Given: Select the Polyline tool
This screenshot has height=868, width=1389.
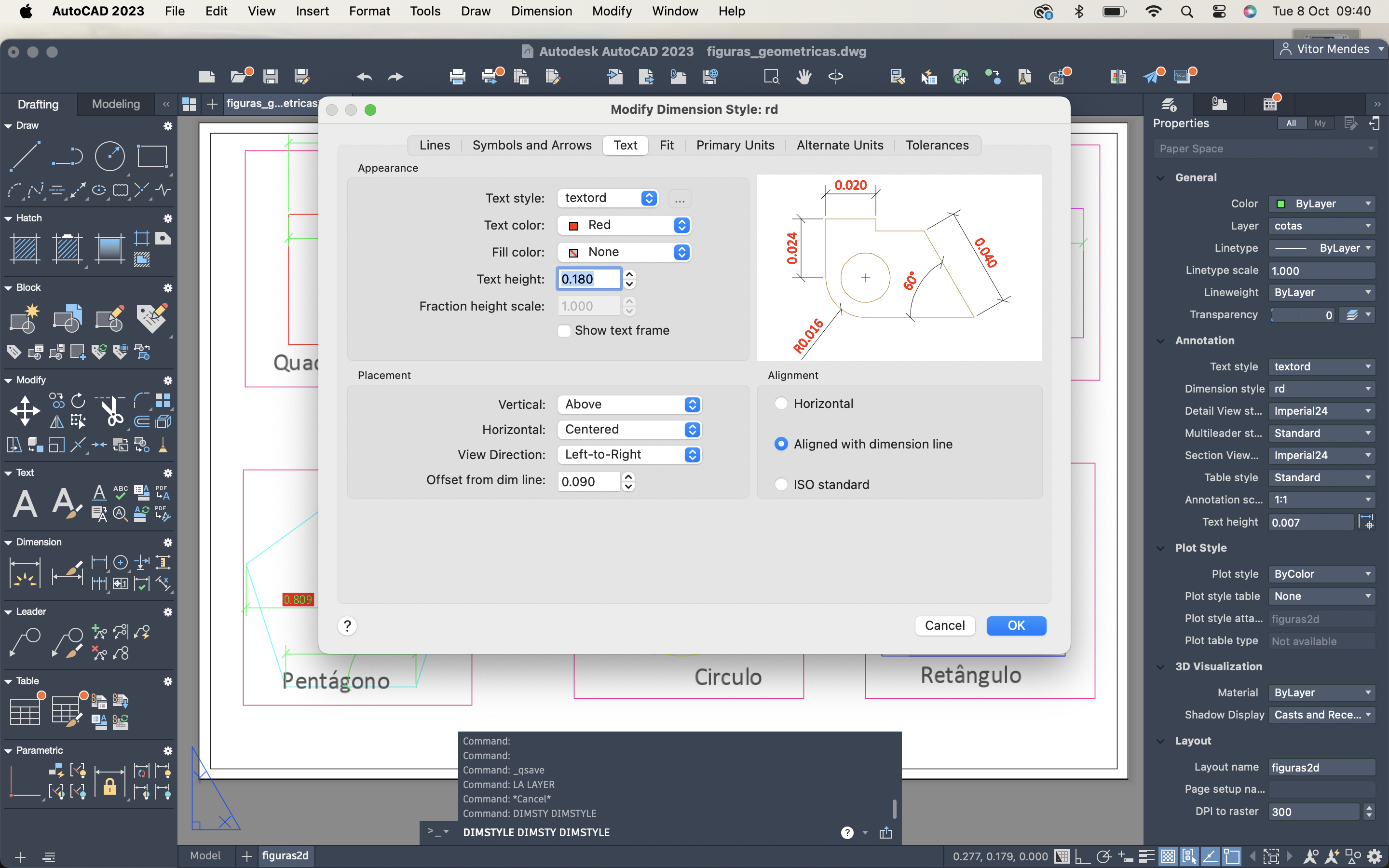Looking at the screenshot, I should click(x=67, y=156).
